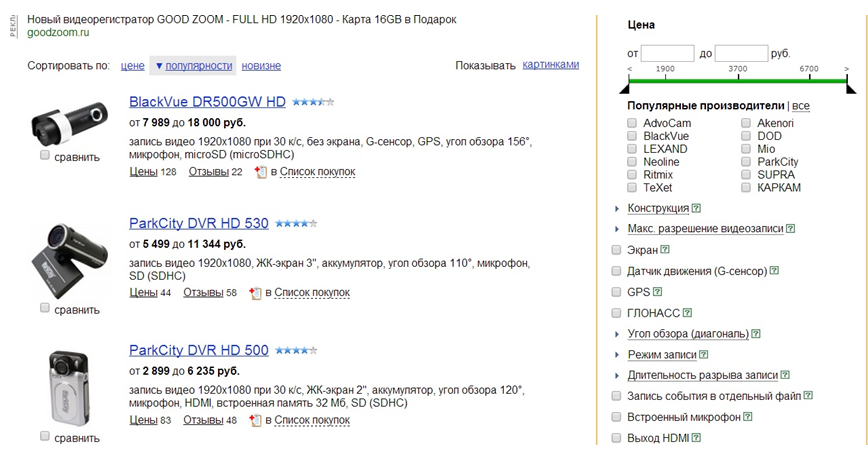The width and height of the screenshot is (868, 450).
Task: Tick the сравнить checkbox under BlackVue camera
Action: coord(45,156)
